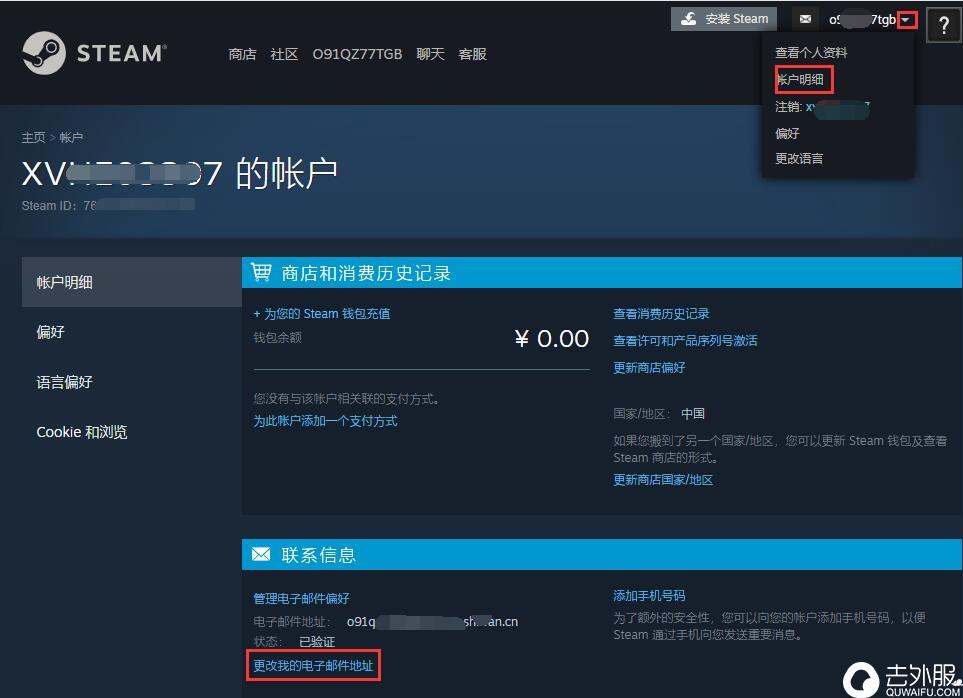This screenshot has height=698, width=963.
Task: Select 更改语言 in dropdown menu
Action: click(799, 158)
